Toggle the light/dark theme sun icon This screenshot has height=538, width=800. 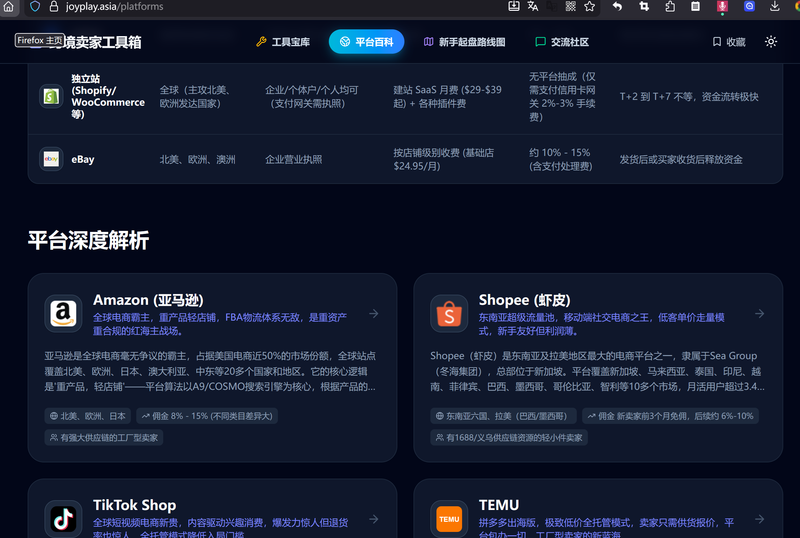pyautogui.click(x=771, y=42)
